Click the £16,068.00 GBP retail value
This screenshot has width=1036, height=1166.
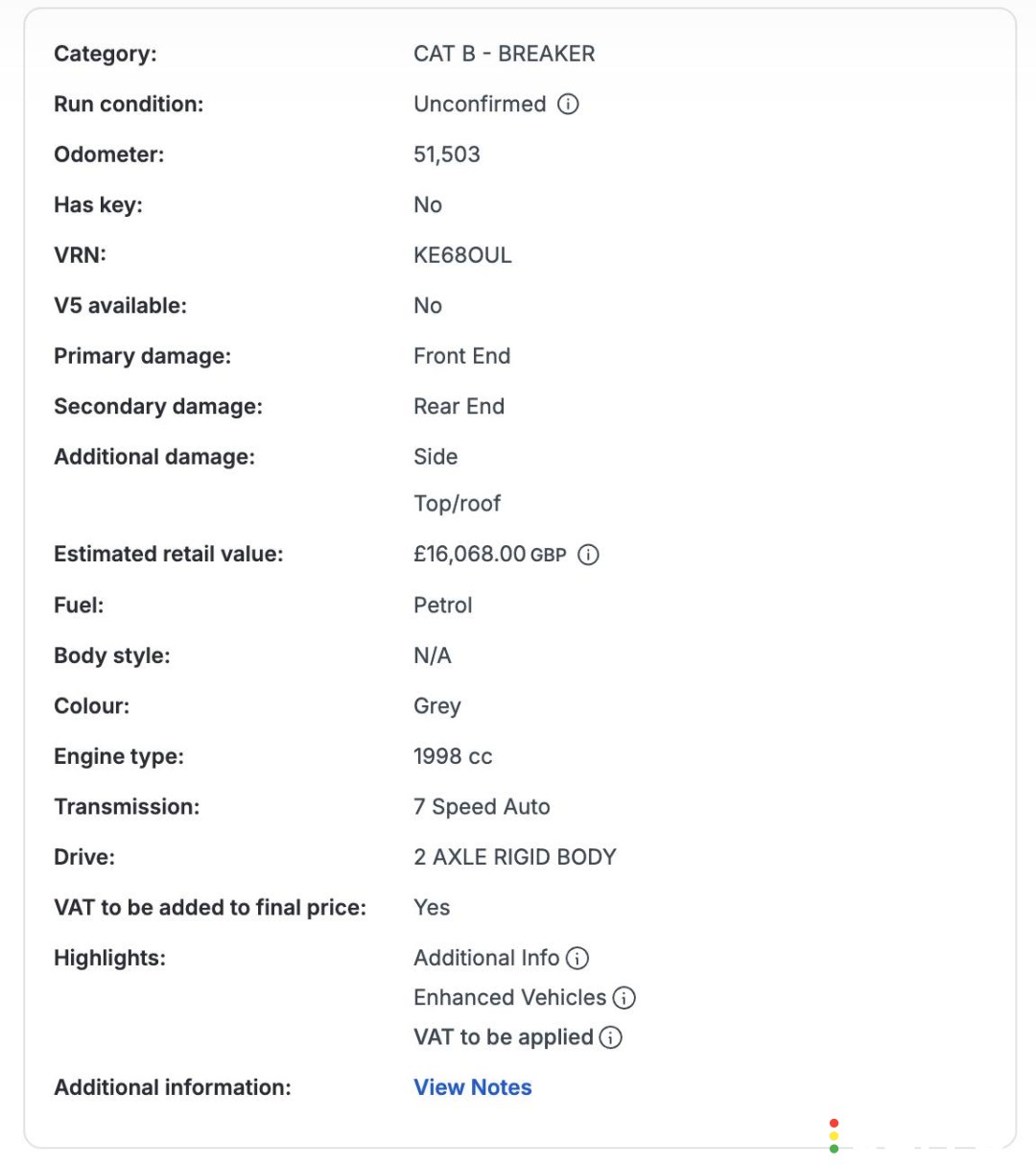point(489,555)
